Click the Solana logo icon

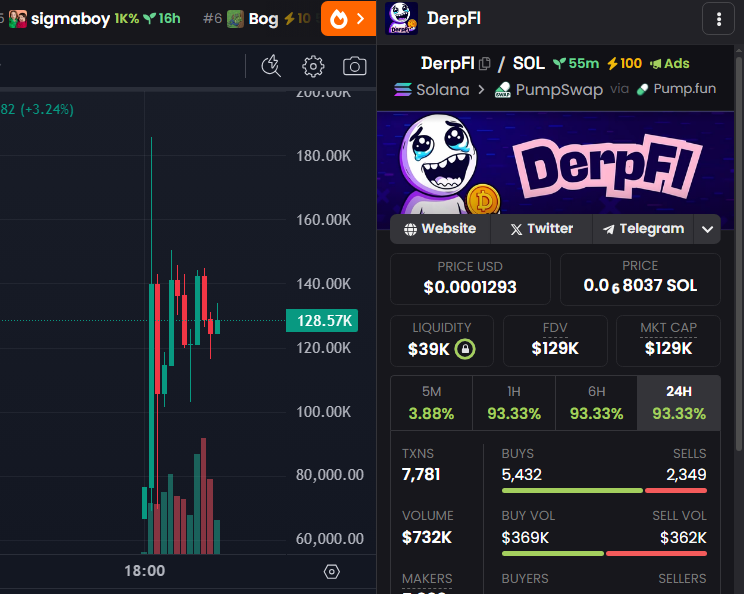[403, 89]
